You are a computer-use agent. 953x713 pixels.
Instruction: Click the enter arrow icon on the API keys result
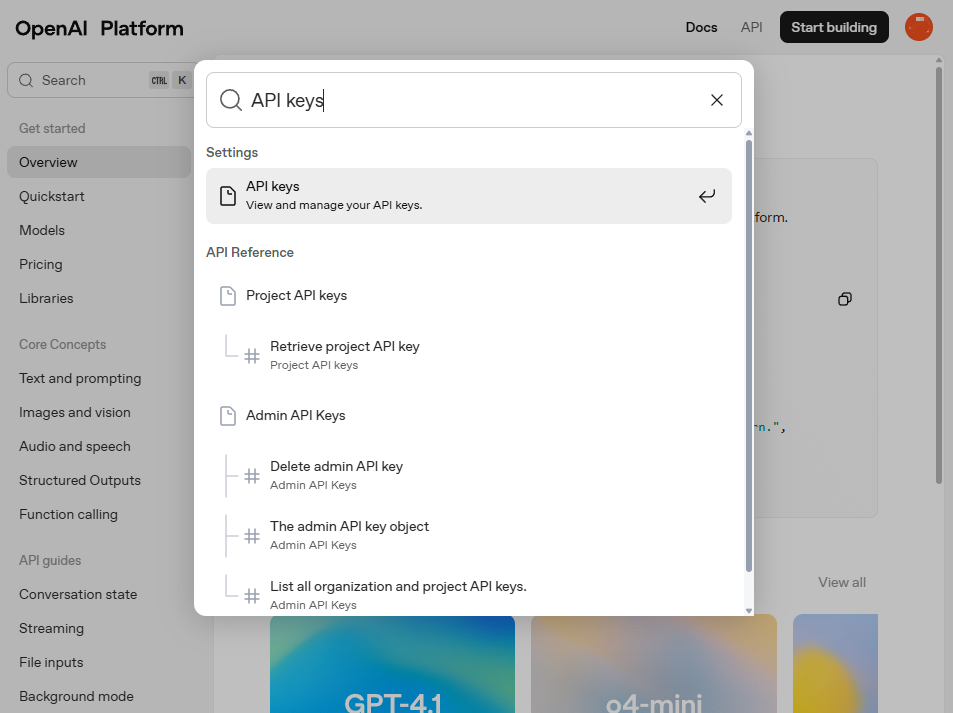click(x=706, y=196)
